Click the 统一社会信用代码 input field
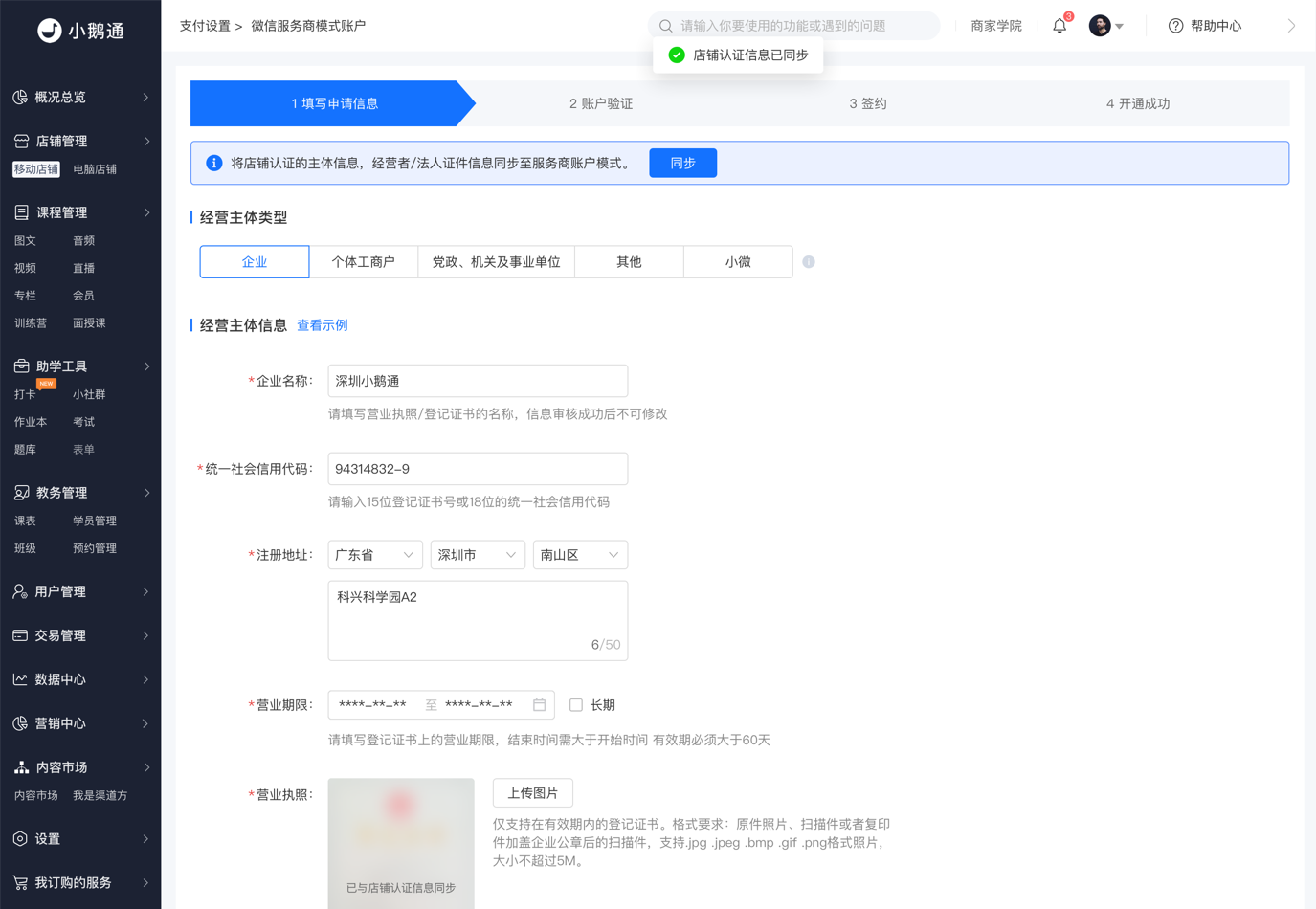 point(478,469)
